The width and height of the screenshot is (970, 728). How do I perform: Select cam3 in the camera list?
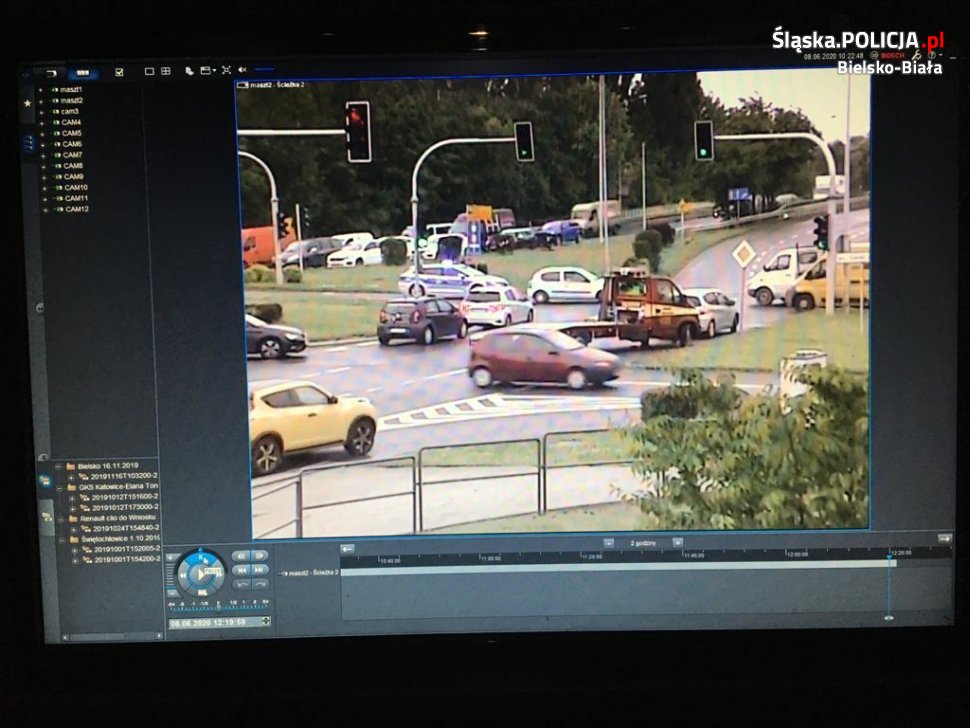pyautogui.click(x=70, y=111)
